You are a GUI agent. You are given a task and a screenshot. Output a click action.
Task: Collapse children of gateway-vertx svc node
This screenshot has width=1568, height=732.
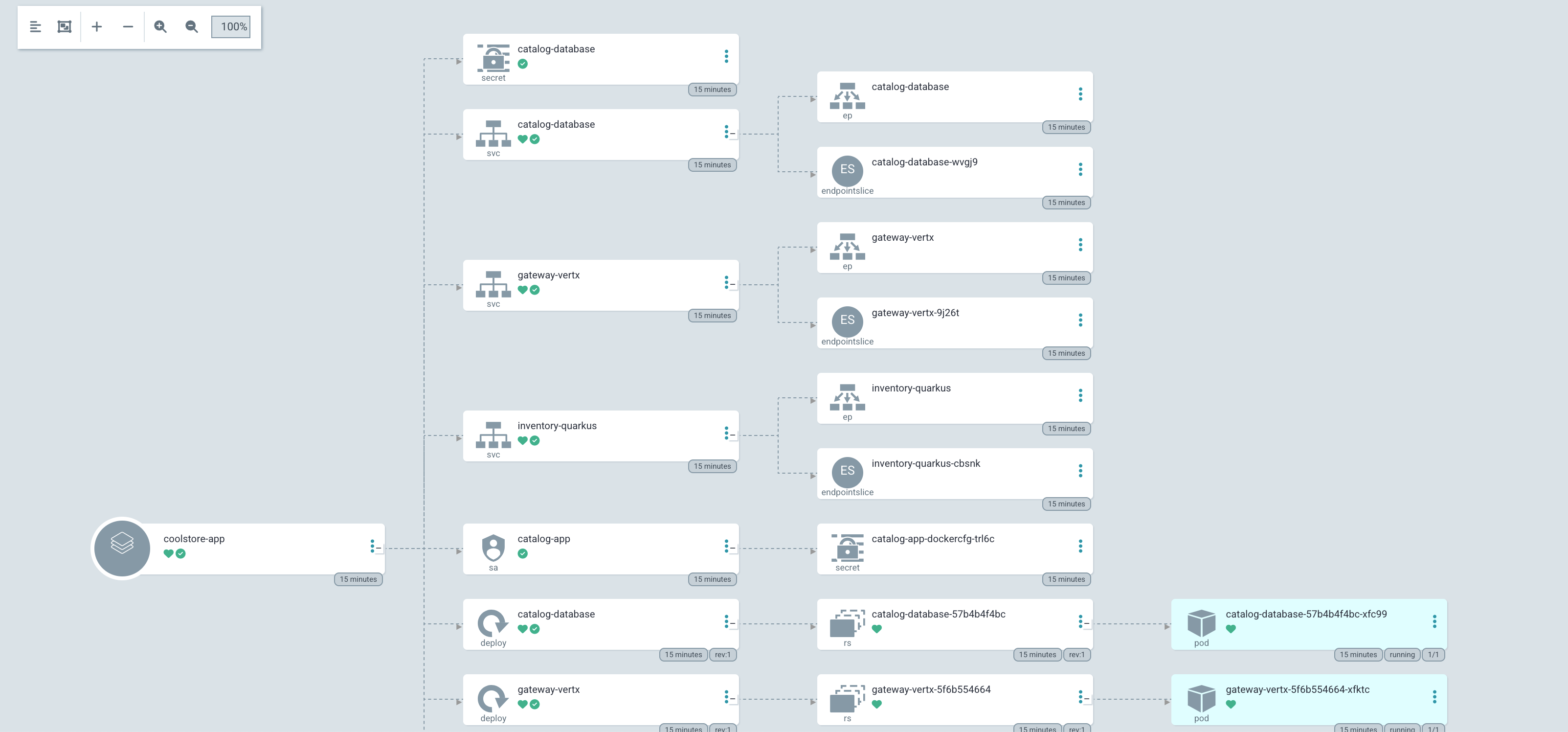[733, 284]
